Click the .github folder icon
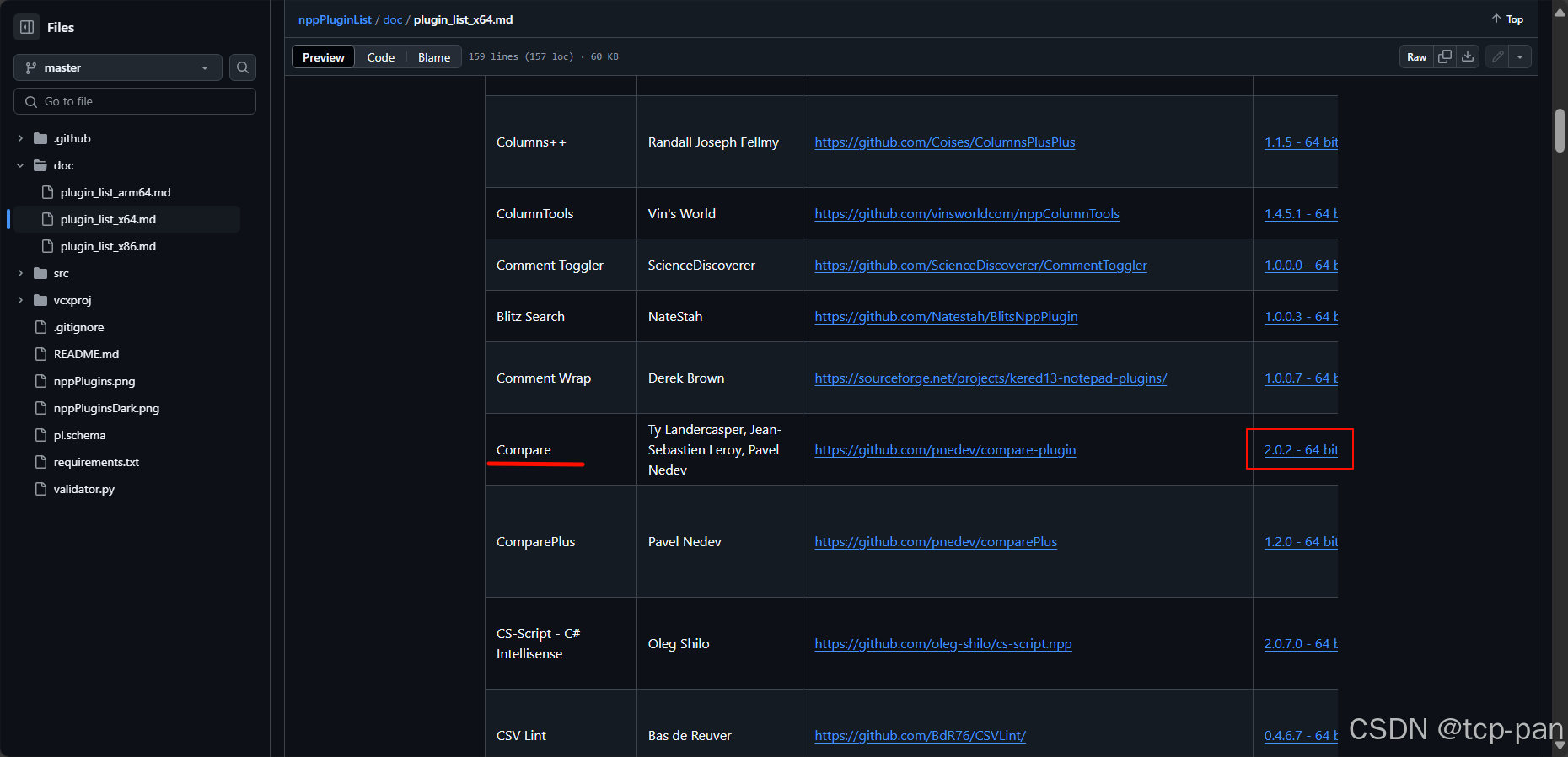Image resolution: width=1568 pixels, height=757 pixels. [40, 138]
